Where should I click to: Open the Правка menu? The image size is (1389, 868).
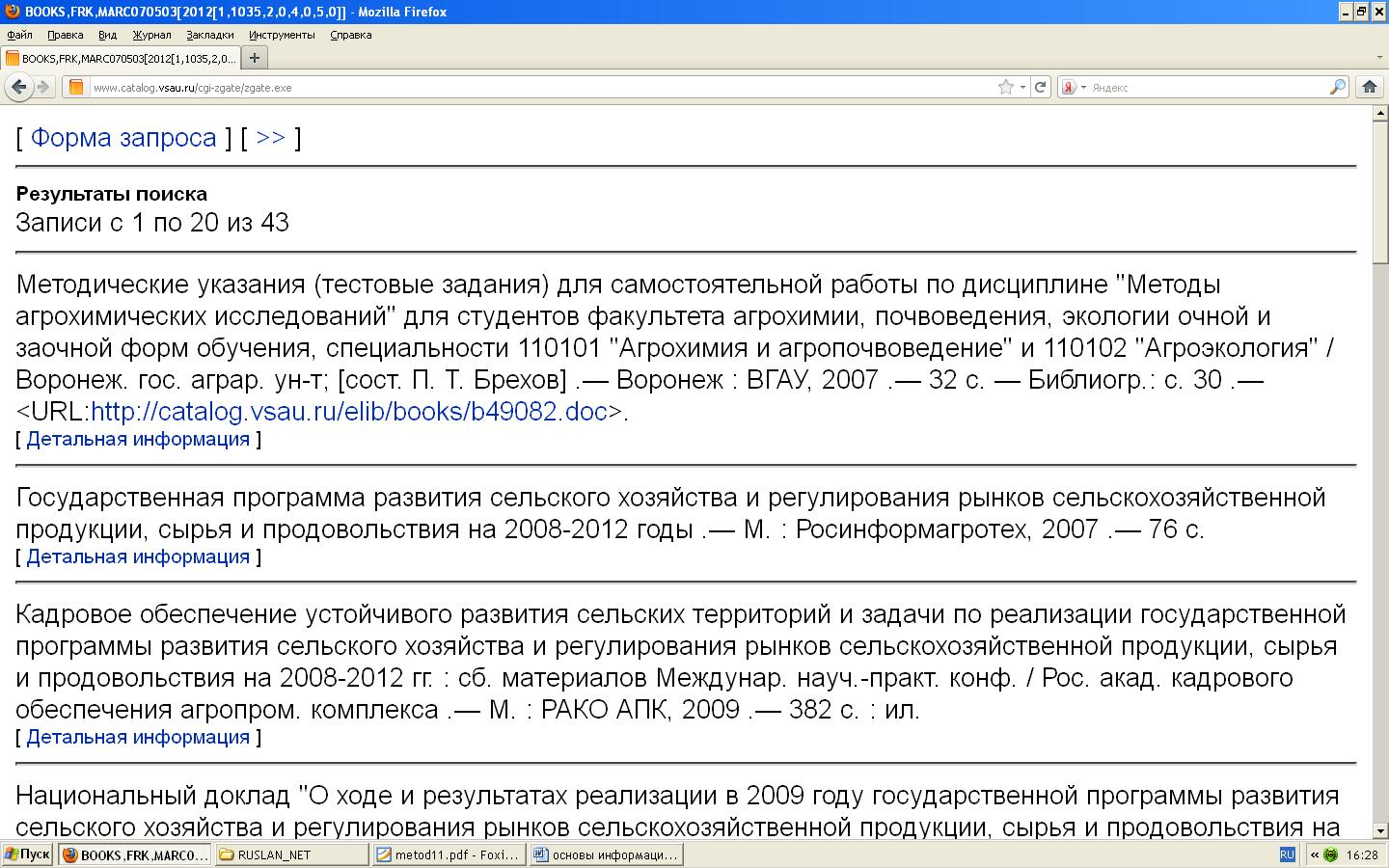point(65,35)
